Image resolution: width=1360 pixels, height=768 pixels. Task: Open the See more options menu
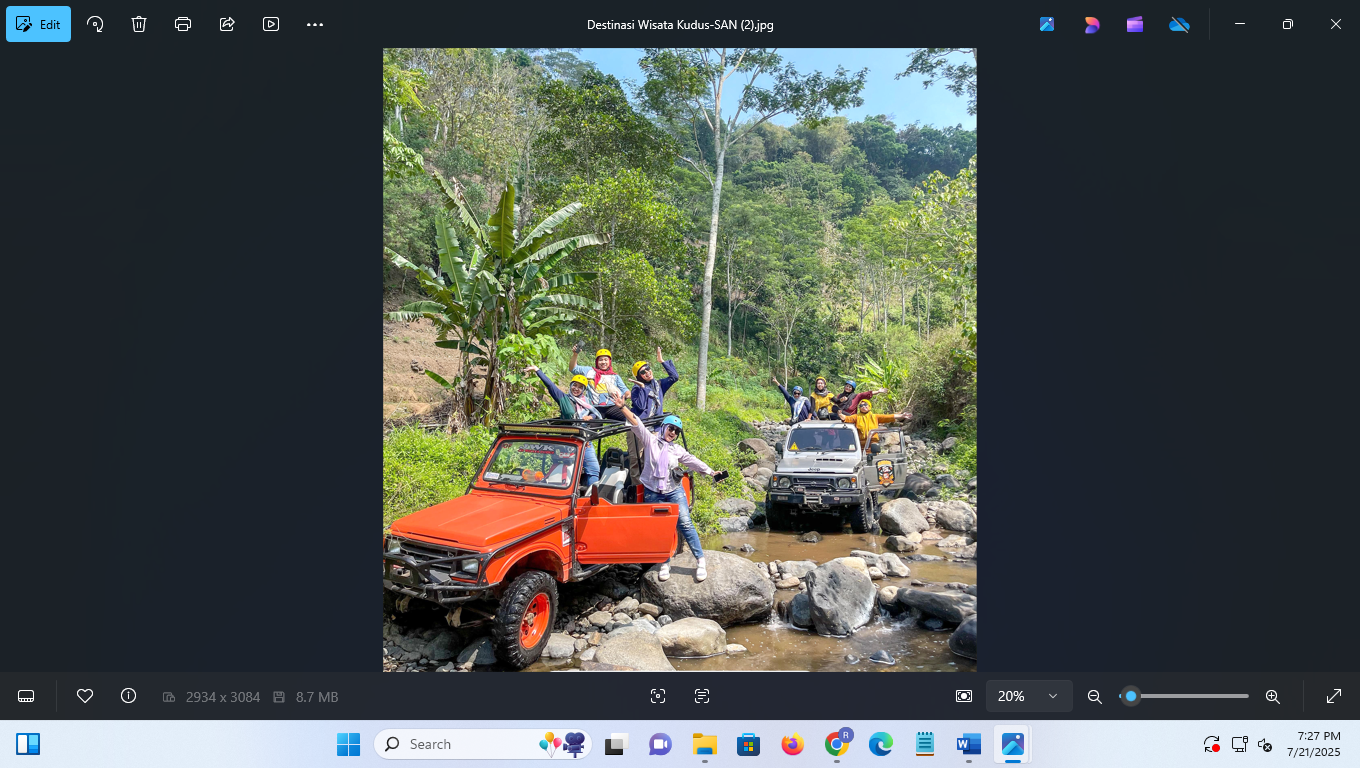click(315, 23)
